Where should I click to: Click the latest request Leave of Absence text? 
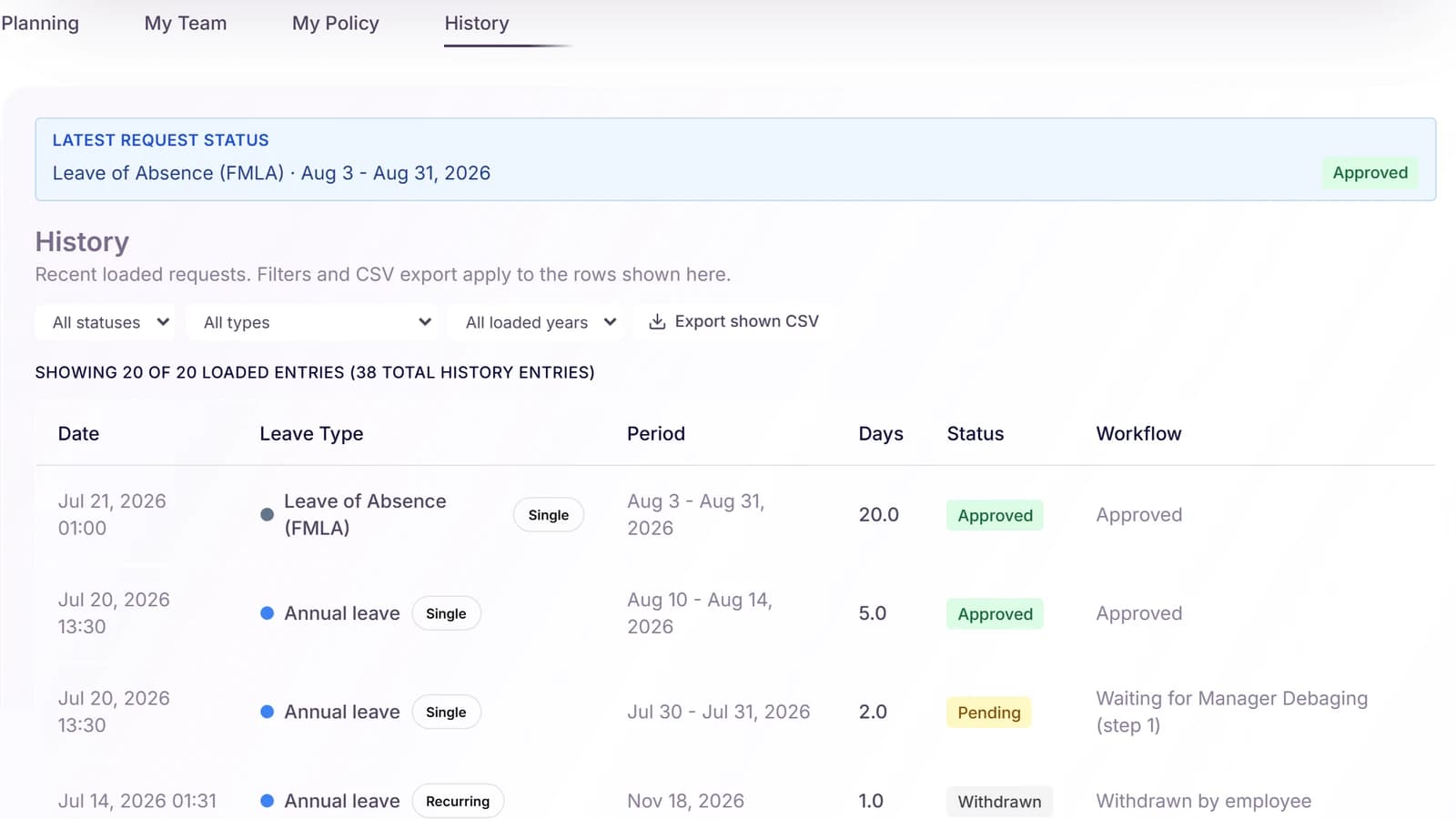pos(271,173)
